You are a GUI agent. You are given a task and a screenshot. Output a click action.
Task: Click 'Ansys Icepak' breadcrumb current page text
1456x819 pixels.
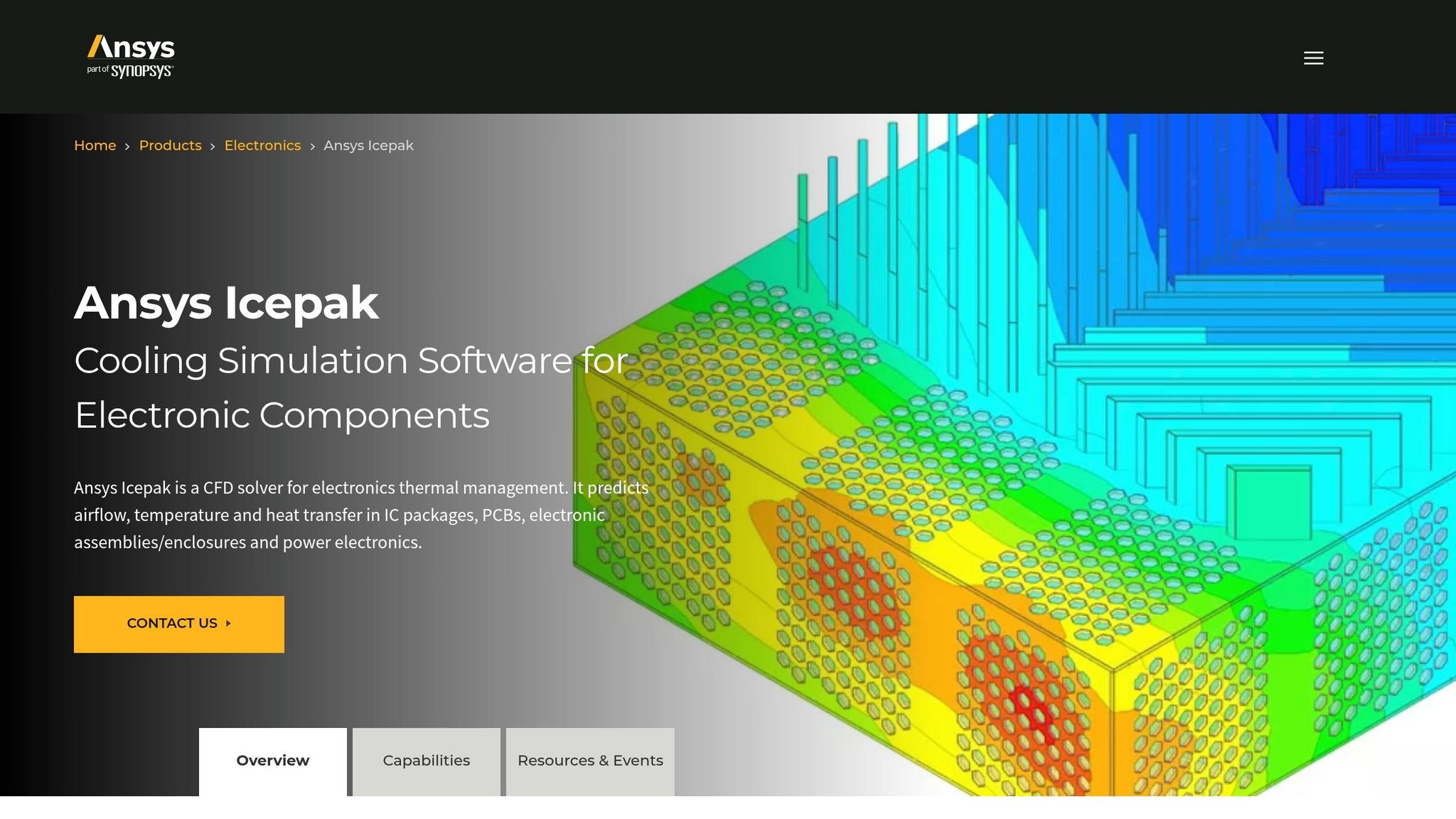(368, 145)
